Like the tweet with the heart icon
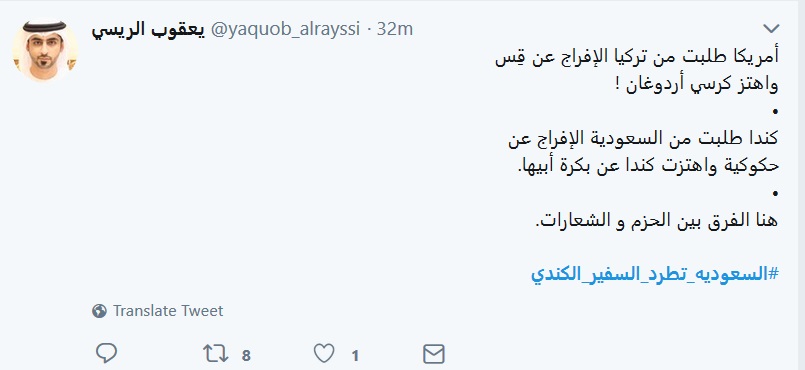The image size is (805, 370). coord(324,354)
